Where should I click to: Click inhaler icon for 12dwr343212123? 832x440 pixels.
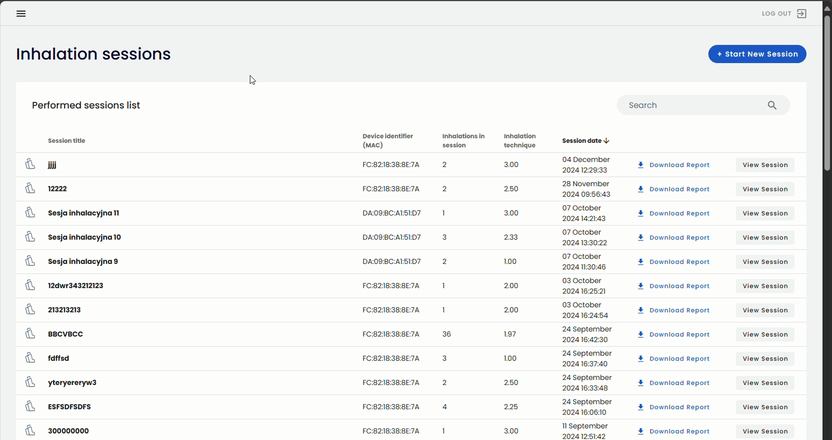[30, 285]
